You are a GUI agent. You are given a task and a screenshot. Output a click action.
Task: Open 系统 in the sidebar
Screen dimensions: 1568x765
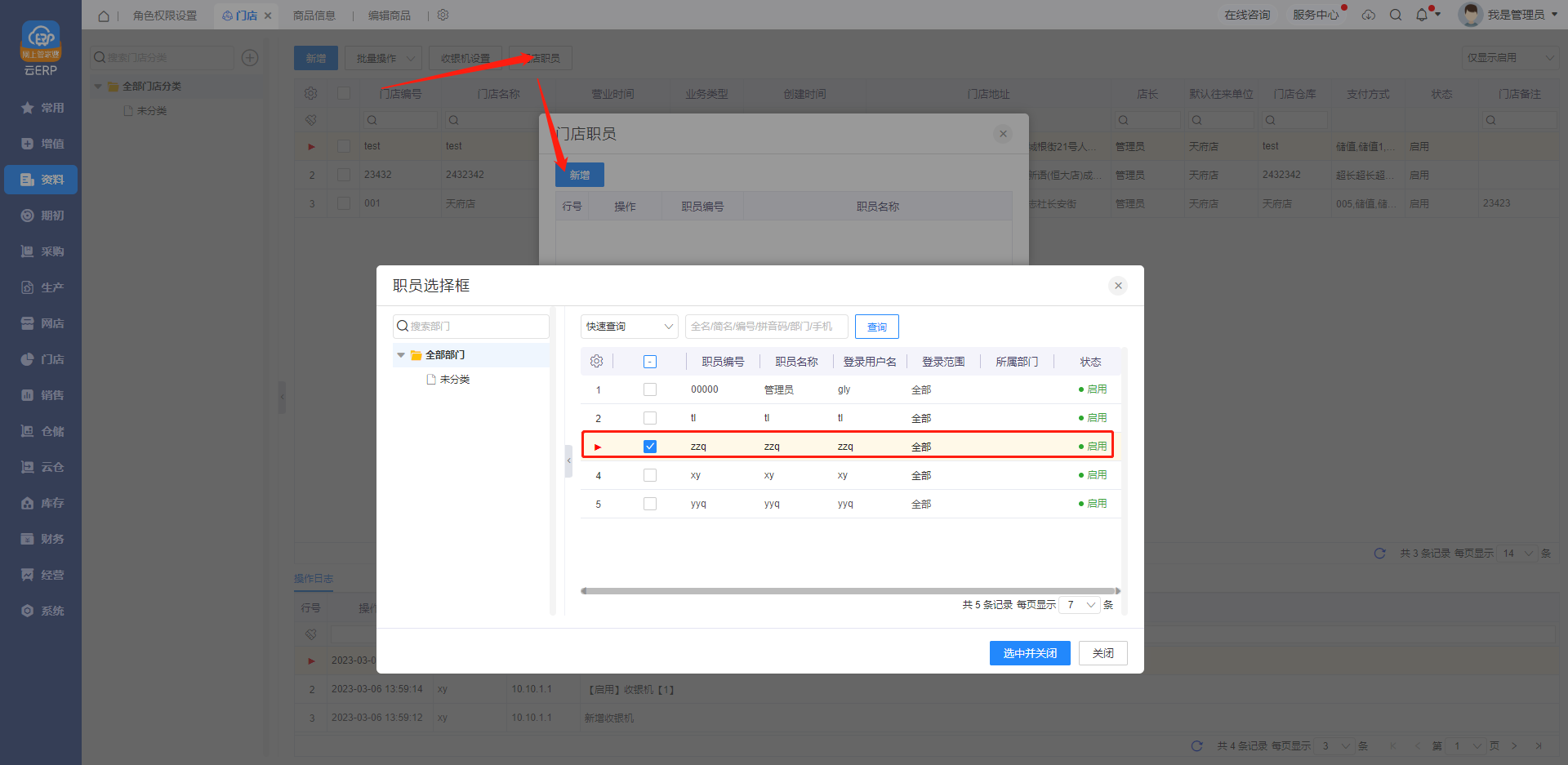41,611
